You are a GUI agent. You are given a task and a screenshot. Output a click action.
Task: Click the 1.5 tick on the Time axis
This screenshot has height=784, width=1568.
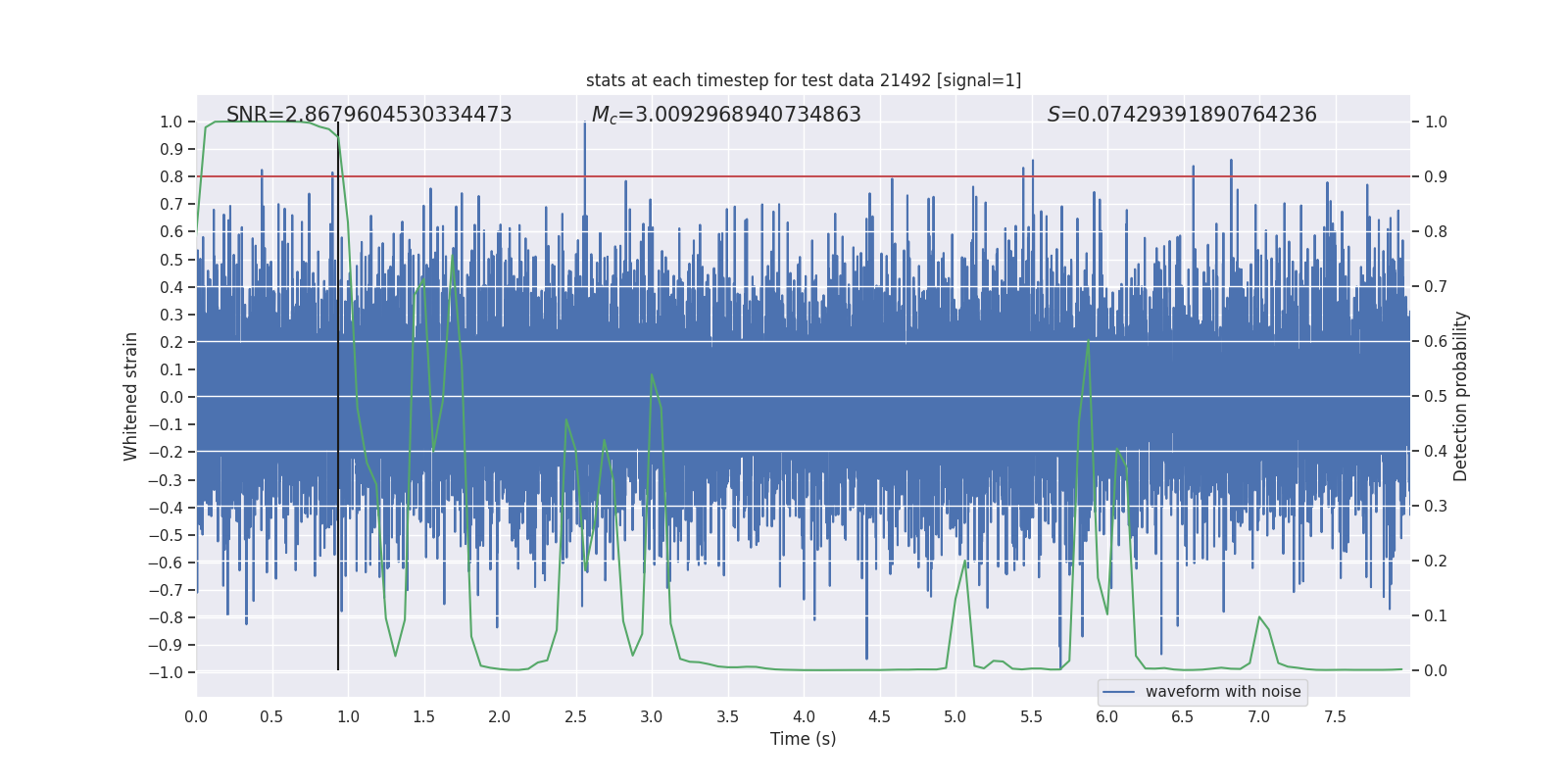click(x=423, y=717)
